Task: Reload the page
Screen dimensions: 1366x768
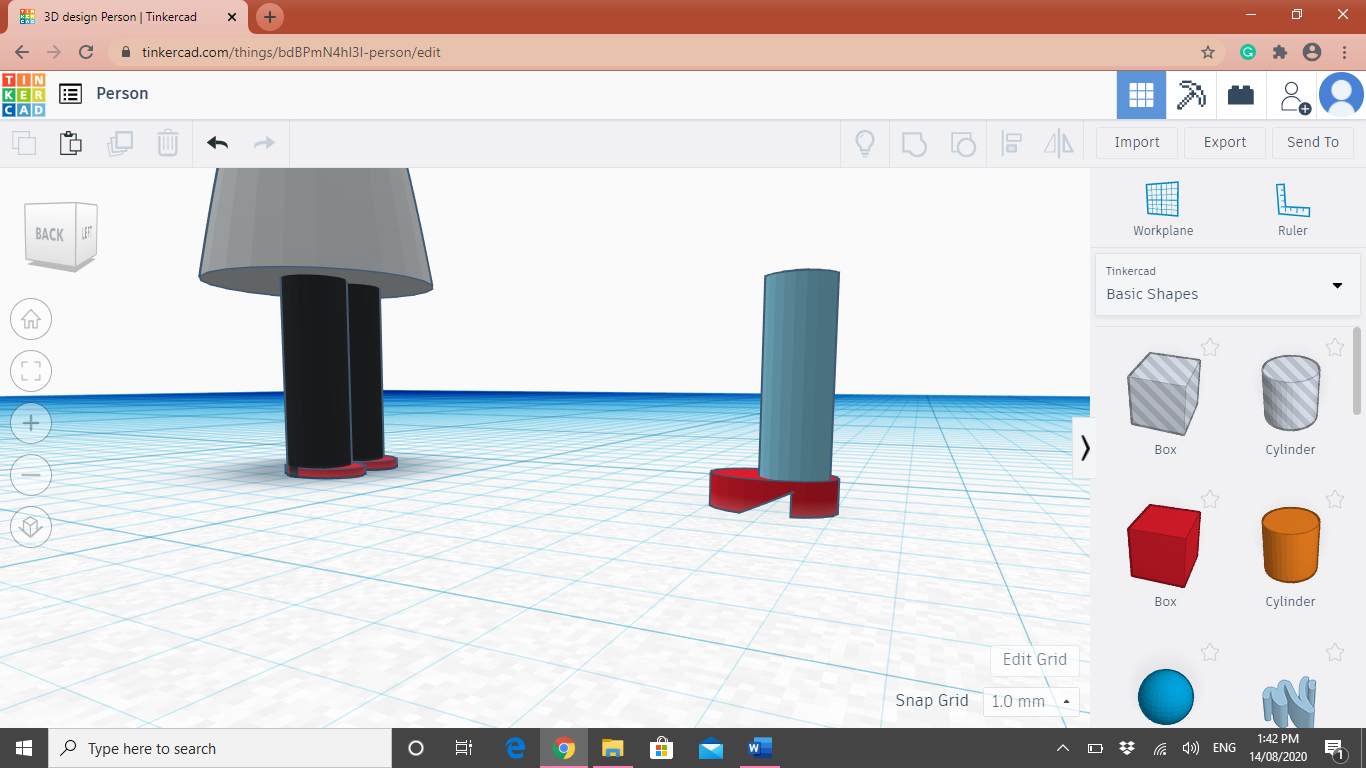Action: (x=86, y=52)
